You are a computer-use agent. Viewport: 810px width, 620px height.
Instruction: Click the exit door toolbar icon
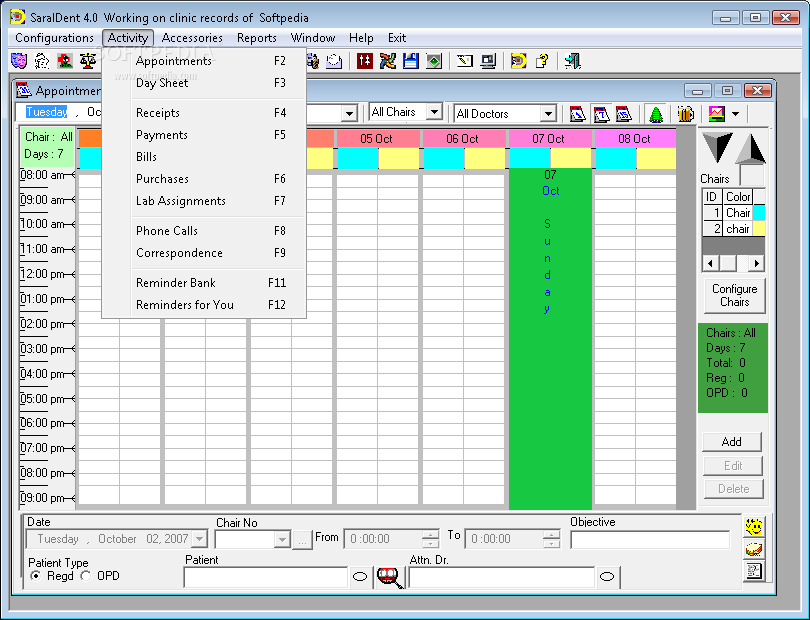pyautogui.click(x=572, y=61)
